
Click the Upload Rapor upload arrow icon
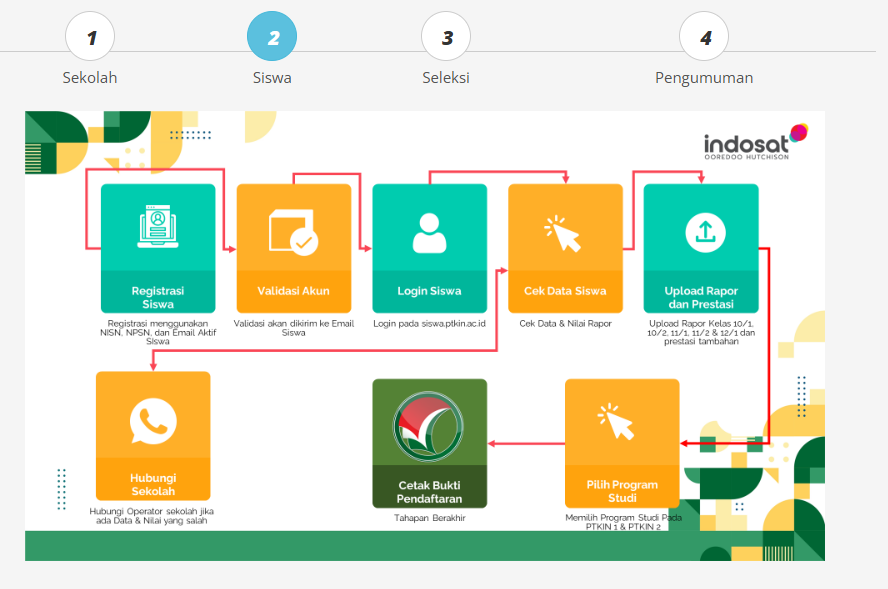703,232
